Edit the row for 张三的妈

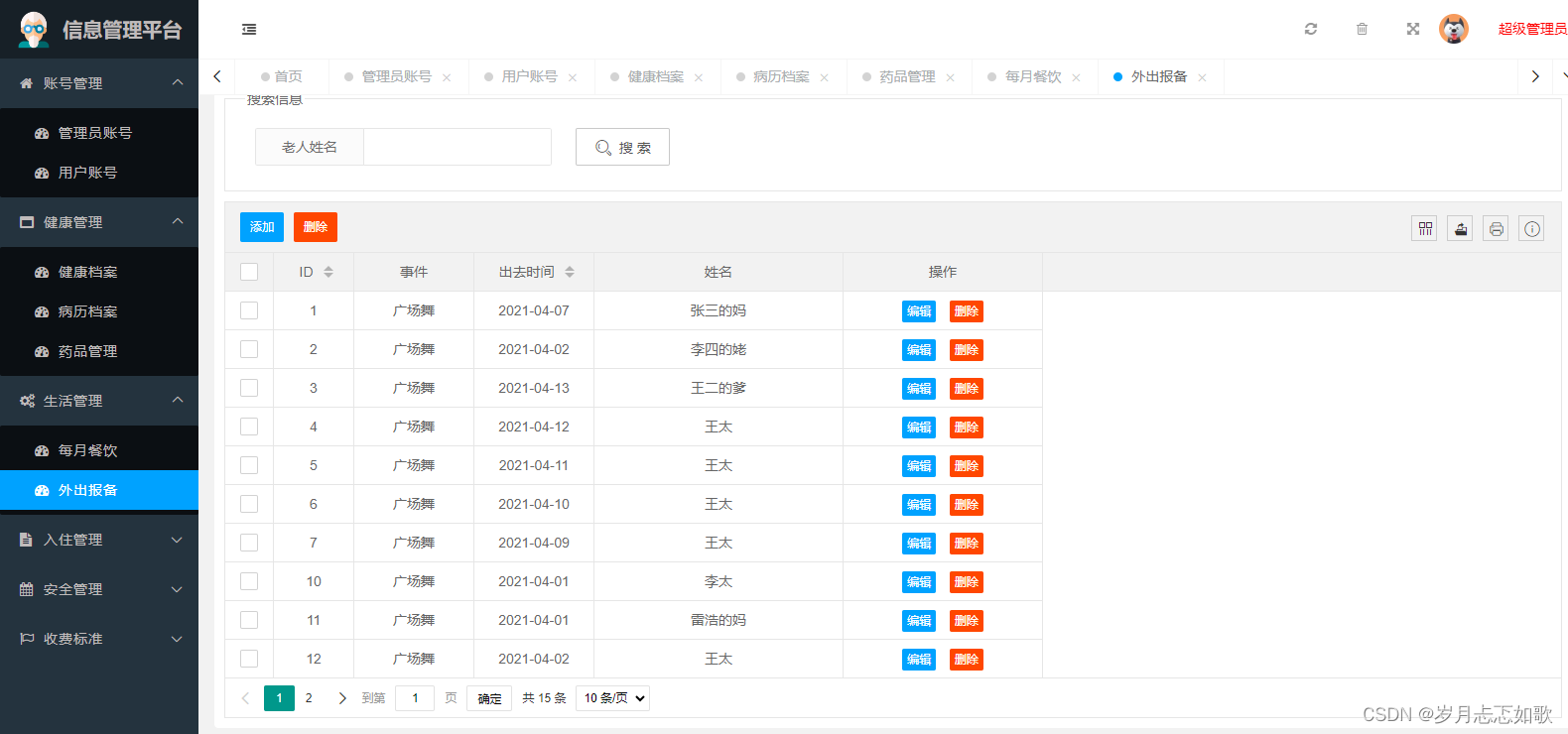(919, 311)
